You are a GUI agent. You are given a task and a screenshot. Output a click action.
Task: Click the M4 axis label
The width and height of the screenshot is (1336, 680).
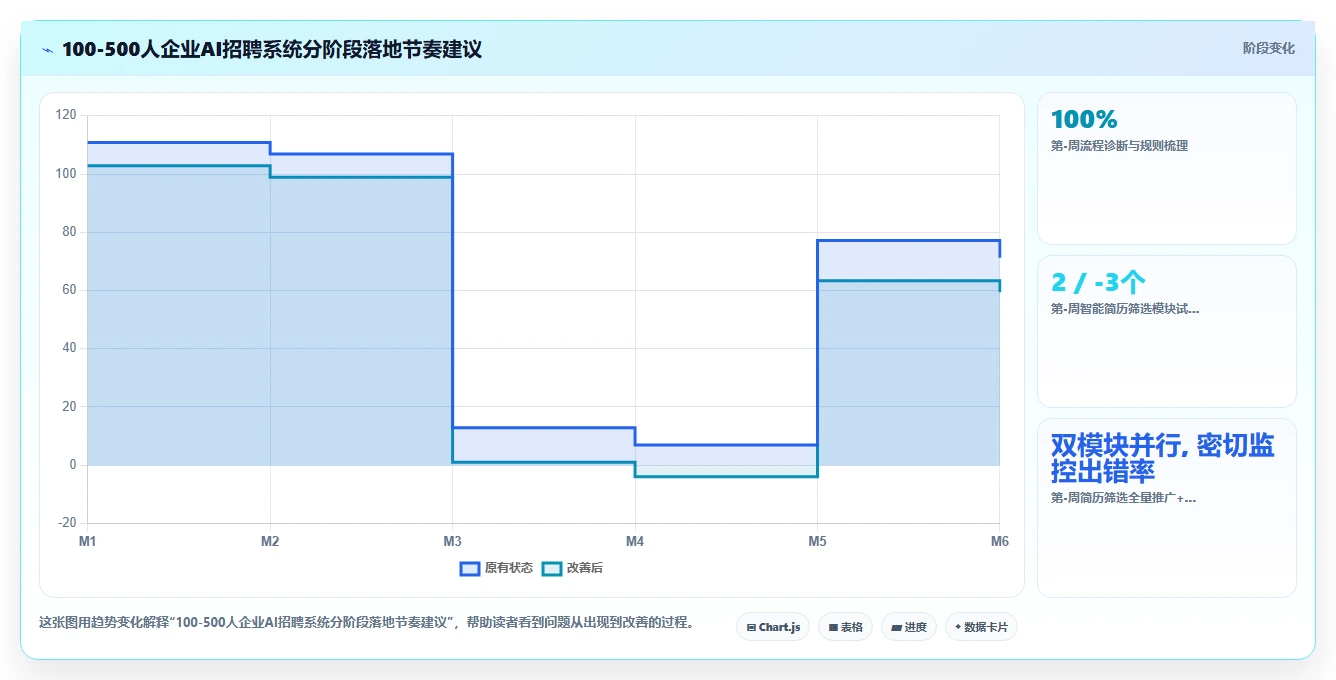tap(635, 541)
